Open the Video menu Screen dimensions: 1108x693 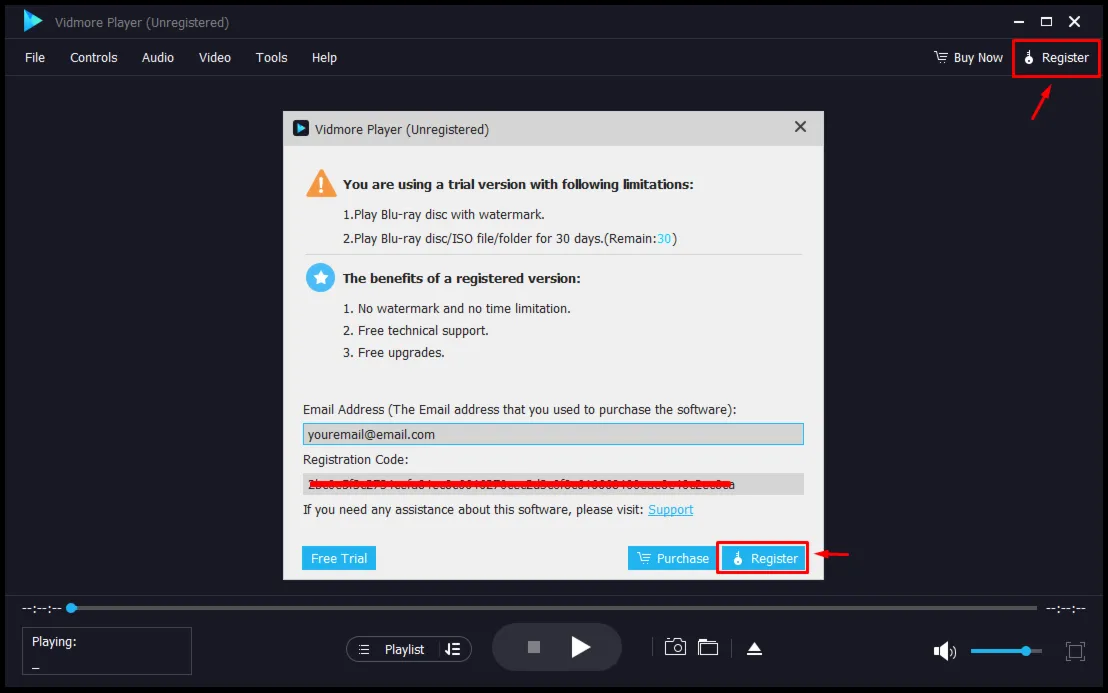click(x=215, y=58)
